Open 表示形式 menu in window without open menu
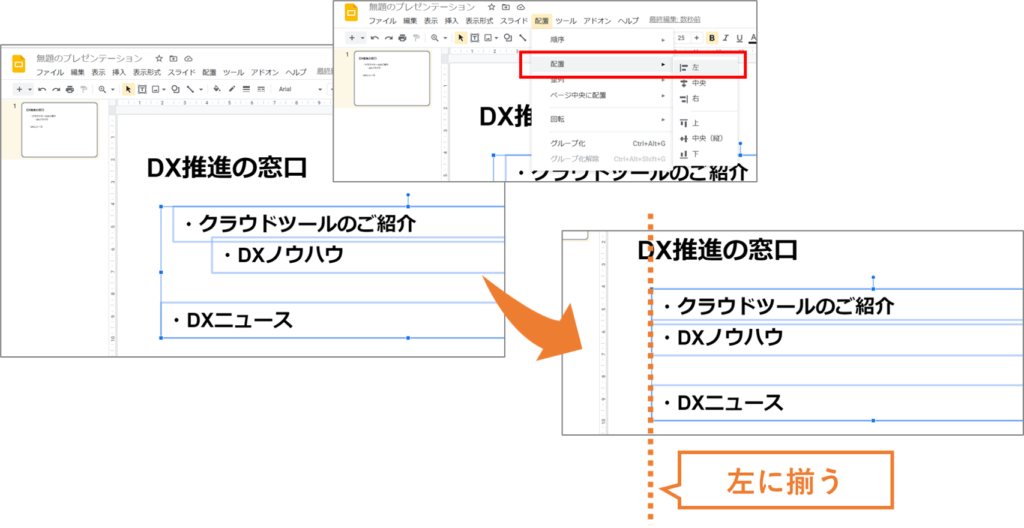The image size is (1024, 528). [148, 73]
